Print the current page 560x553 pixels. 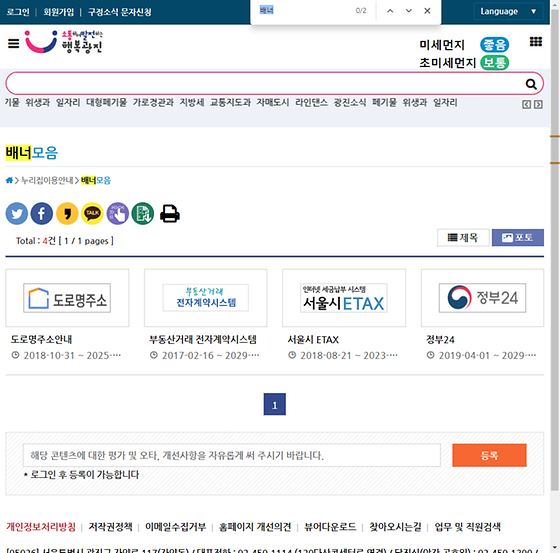pyautogui.click(x=170, y=214)
